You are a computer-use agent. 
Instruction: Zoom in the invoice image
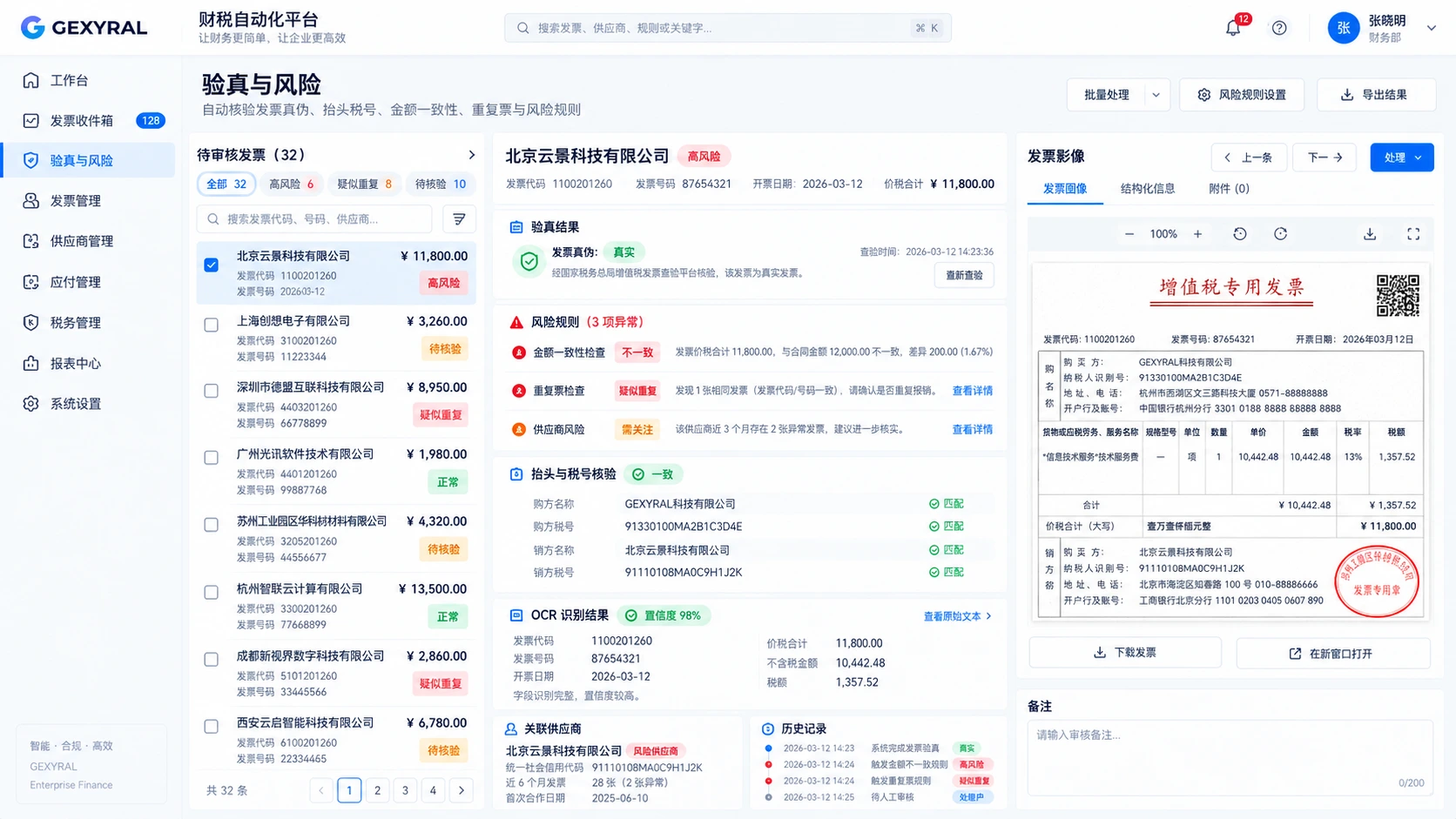(1197, 234)
